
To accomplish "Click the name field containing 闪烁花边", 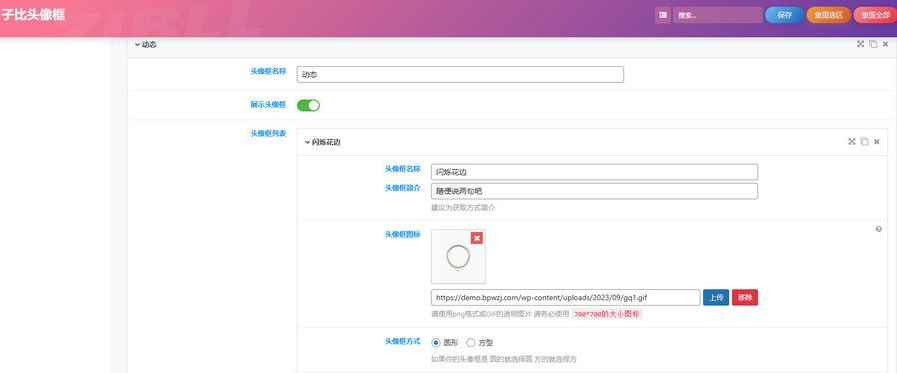I will click(594, 172).
